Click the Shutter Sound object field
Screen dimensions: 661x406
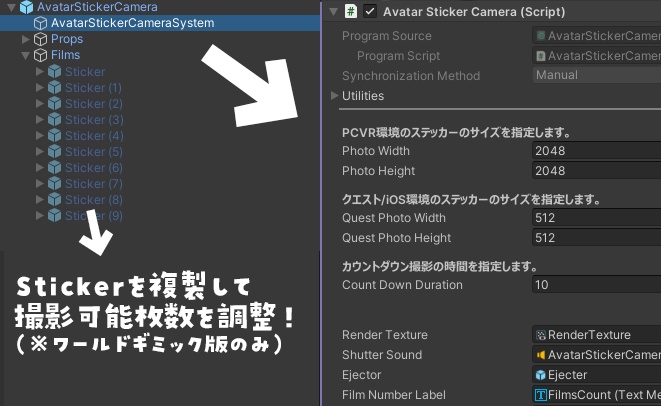coord(597,355)
